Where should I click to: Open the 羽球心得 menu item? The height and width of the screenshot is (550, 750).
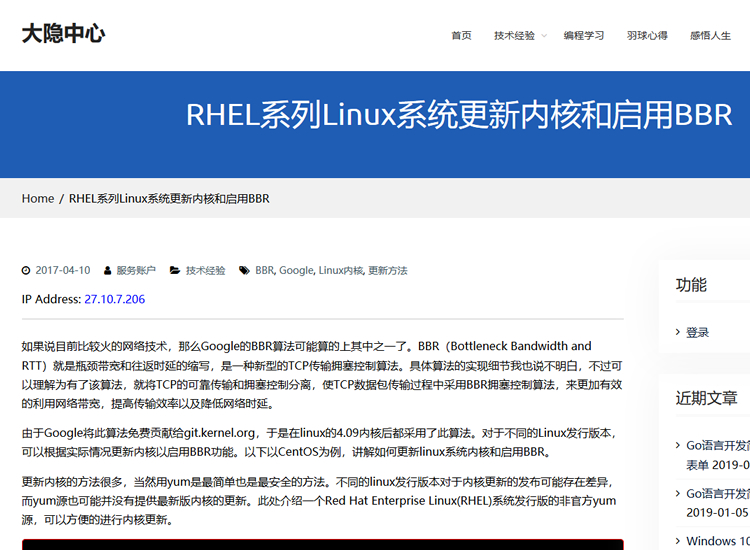pos(647,35)
